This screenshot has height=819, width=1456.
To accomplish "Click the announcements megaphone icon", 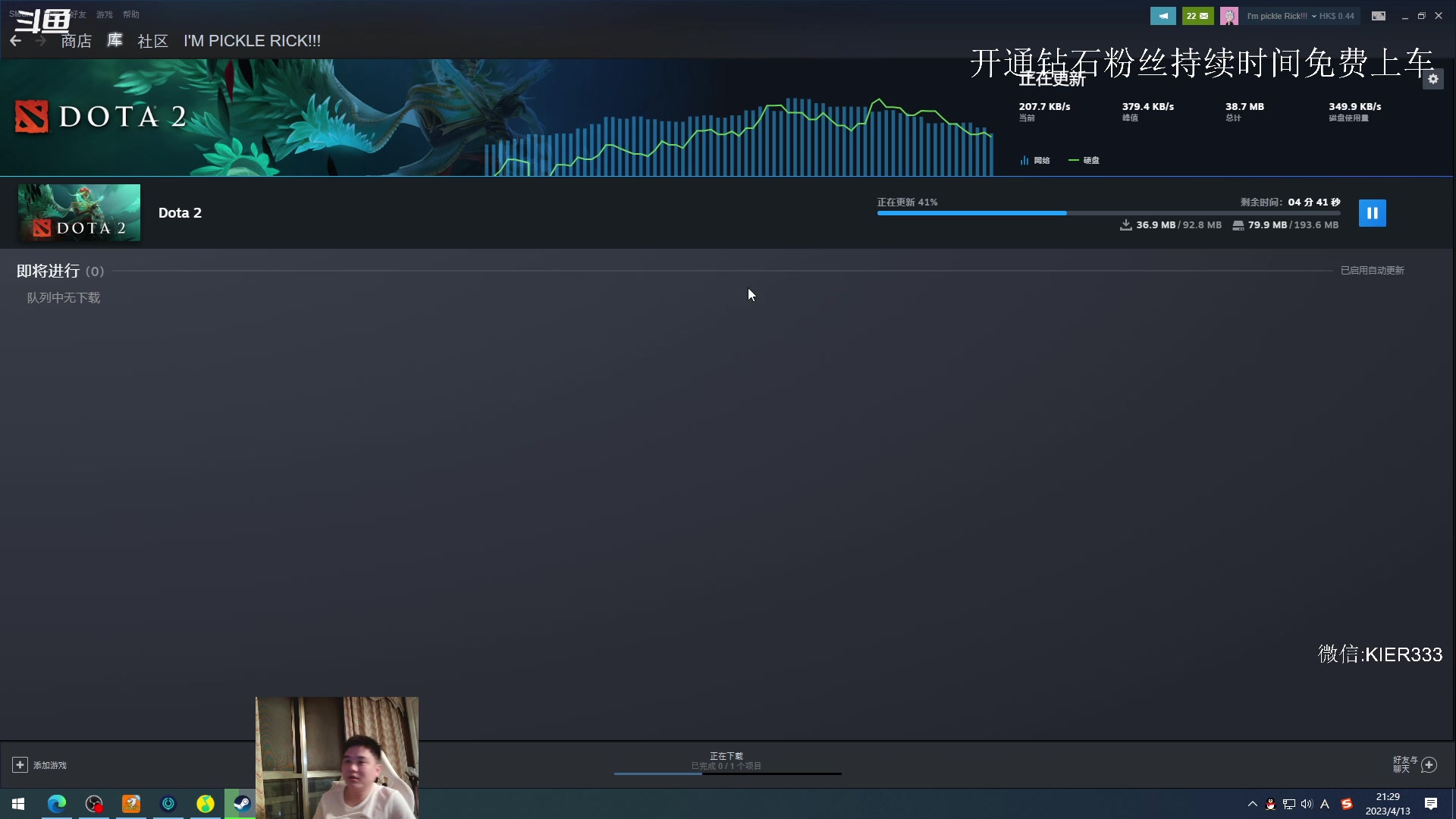I will pyautogui.click(x=1163, y=16).
